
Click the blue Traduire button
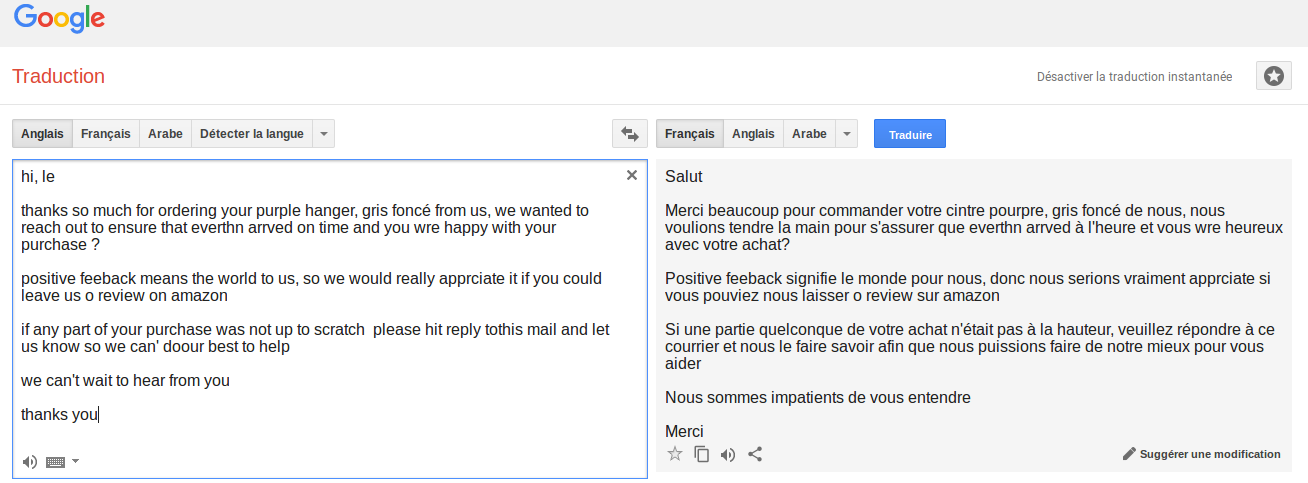pyautogui.click(x=910, y=134)
